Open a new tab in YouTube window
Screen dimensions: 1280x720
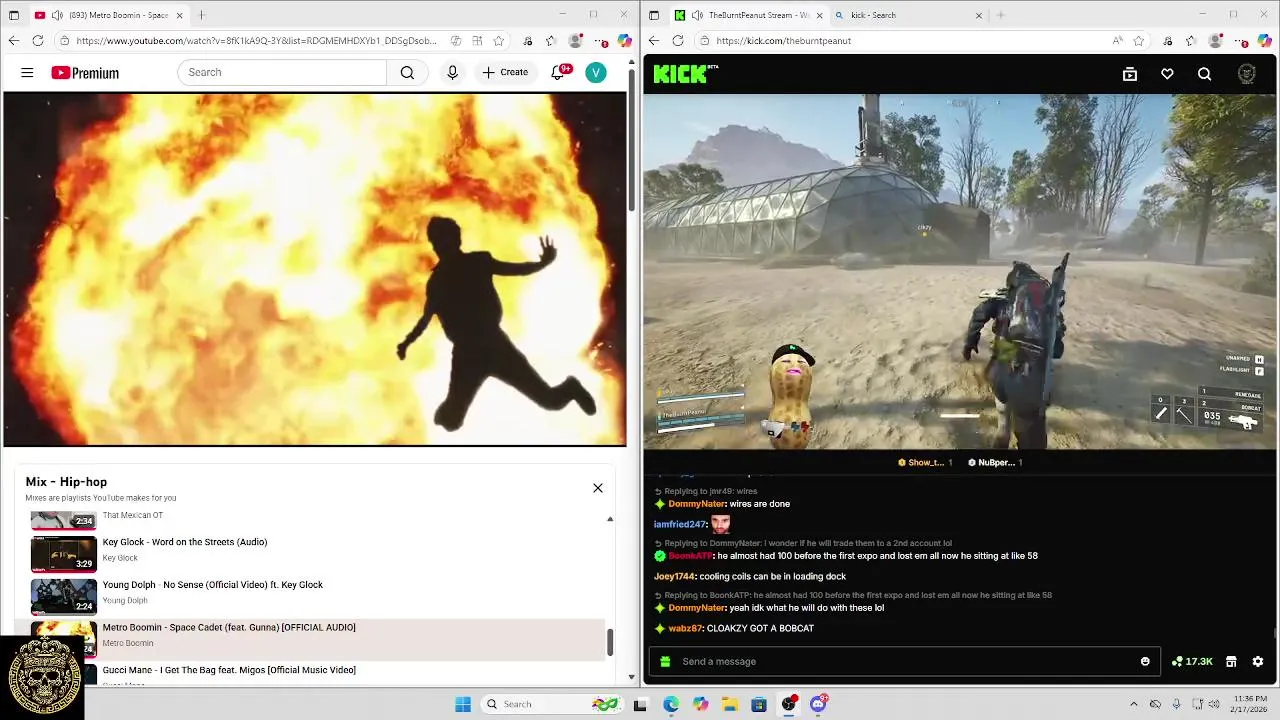coord(202,15)
